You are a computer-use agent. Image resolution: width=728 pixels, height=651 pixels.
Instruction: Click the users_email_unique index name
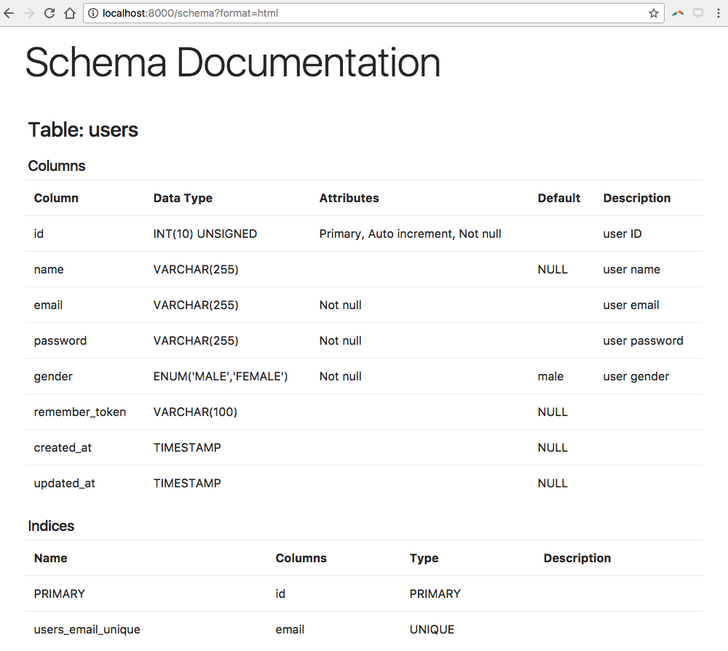[x=87, y=630]
